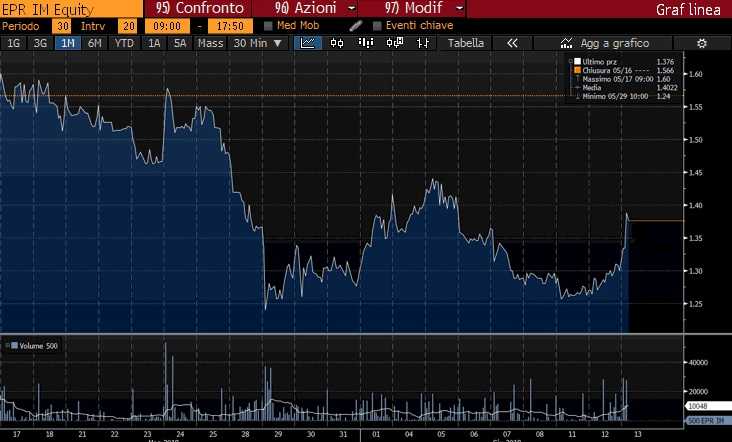Edit the start time field 09:00
732x442 pixels.
point(167,26)
